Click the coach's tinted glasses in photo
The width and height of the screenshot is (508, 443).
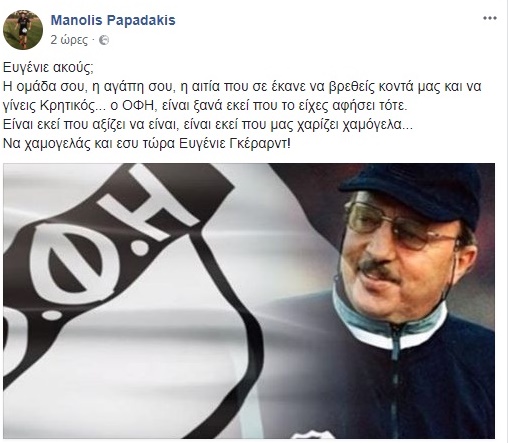coord(398,223)
